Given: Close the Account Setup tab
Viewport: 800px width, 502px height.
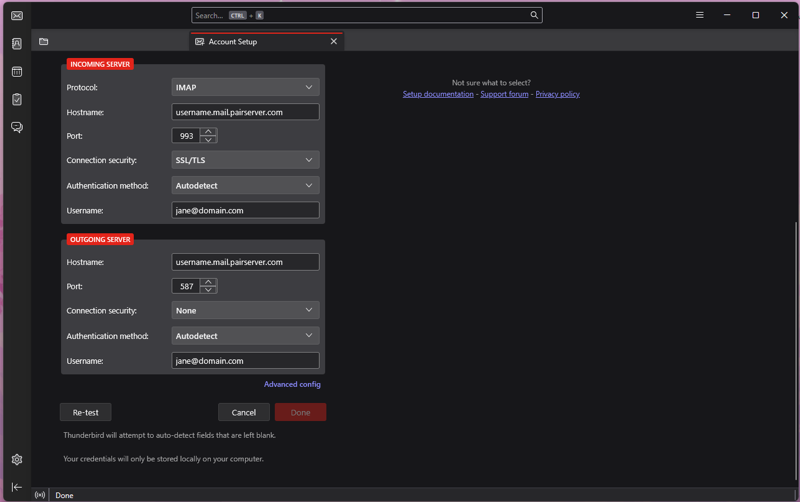Looking at the screenshot, I should [334, 42].
